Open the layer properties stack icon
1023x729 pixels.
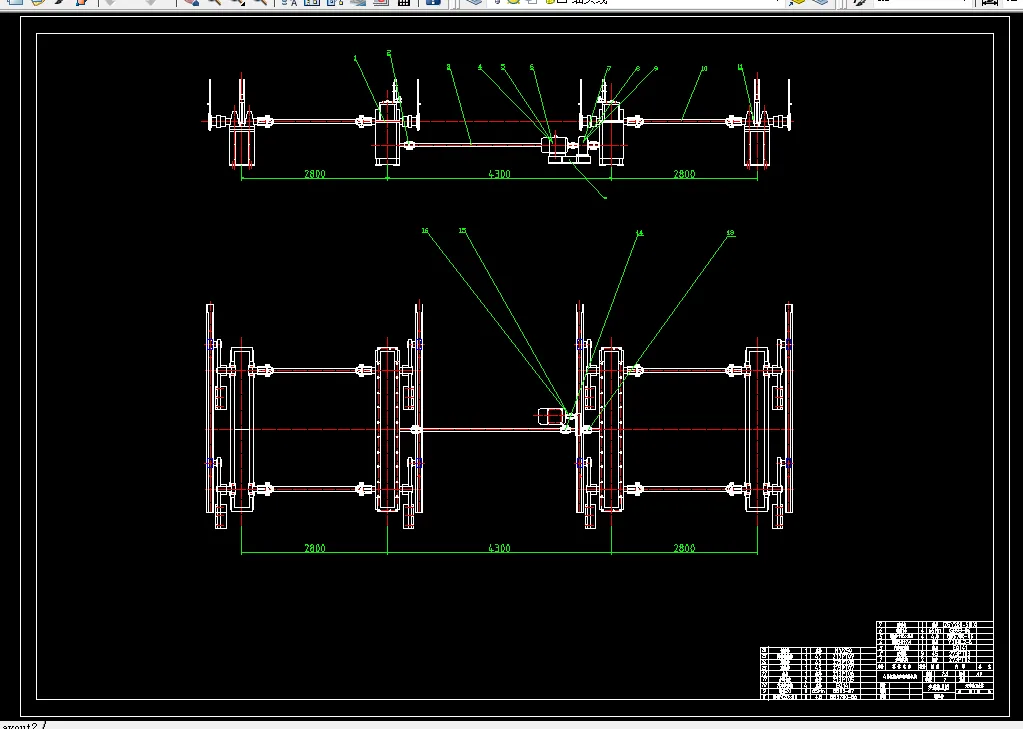pos(474,2)
